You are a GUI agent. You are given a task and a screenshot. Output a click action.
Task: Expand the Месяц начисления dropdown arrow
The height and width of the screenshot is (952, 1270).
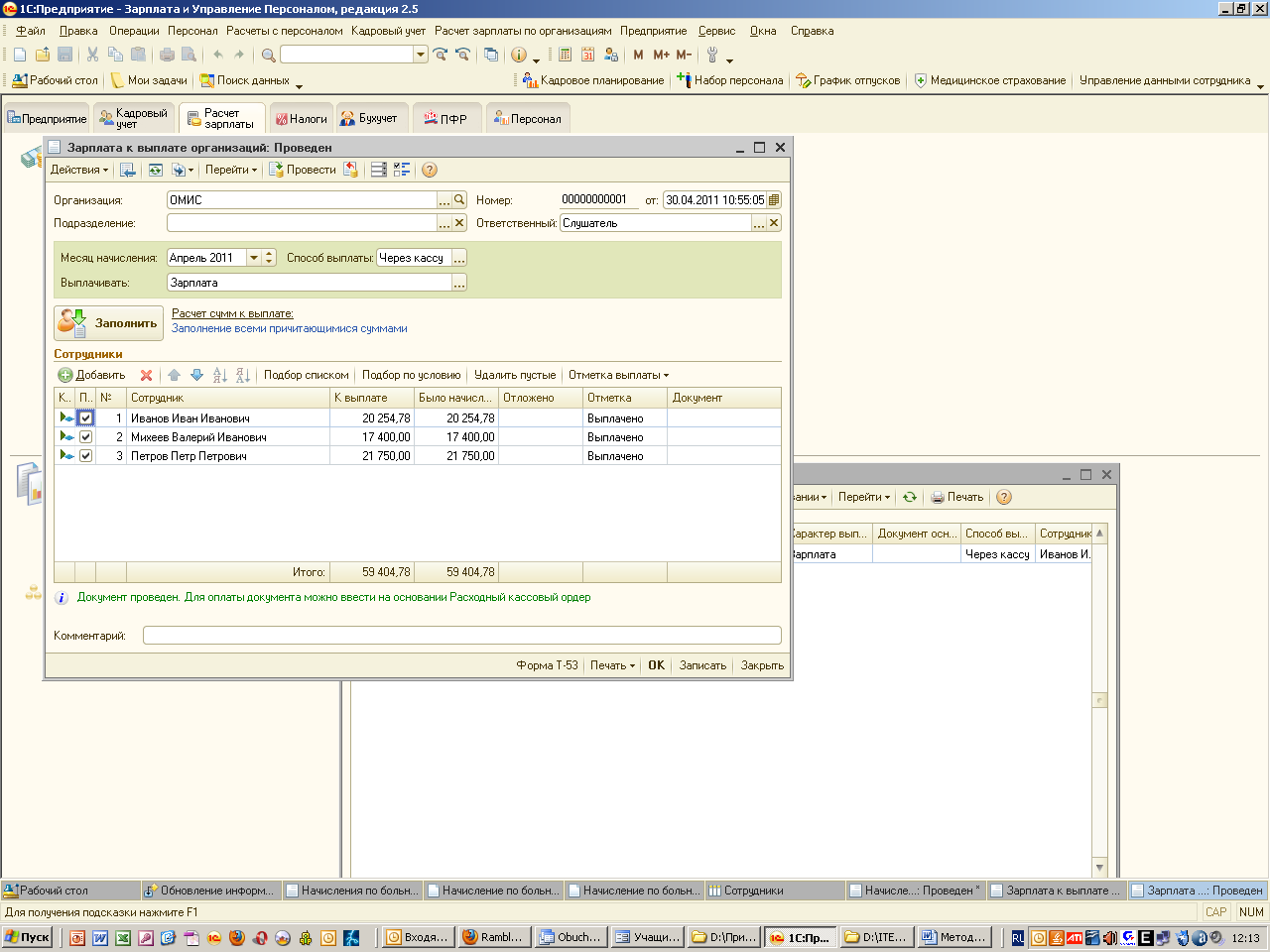(x=254, y=258)
